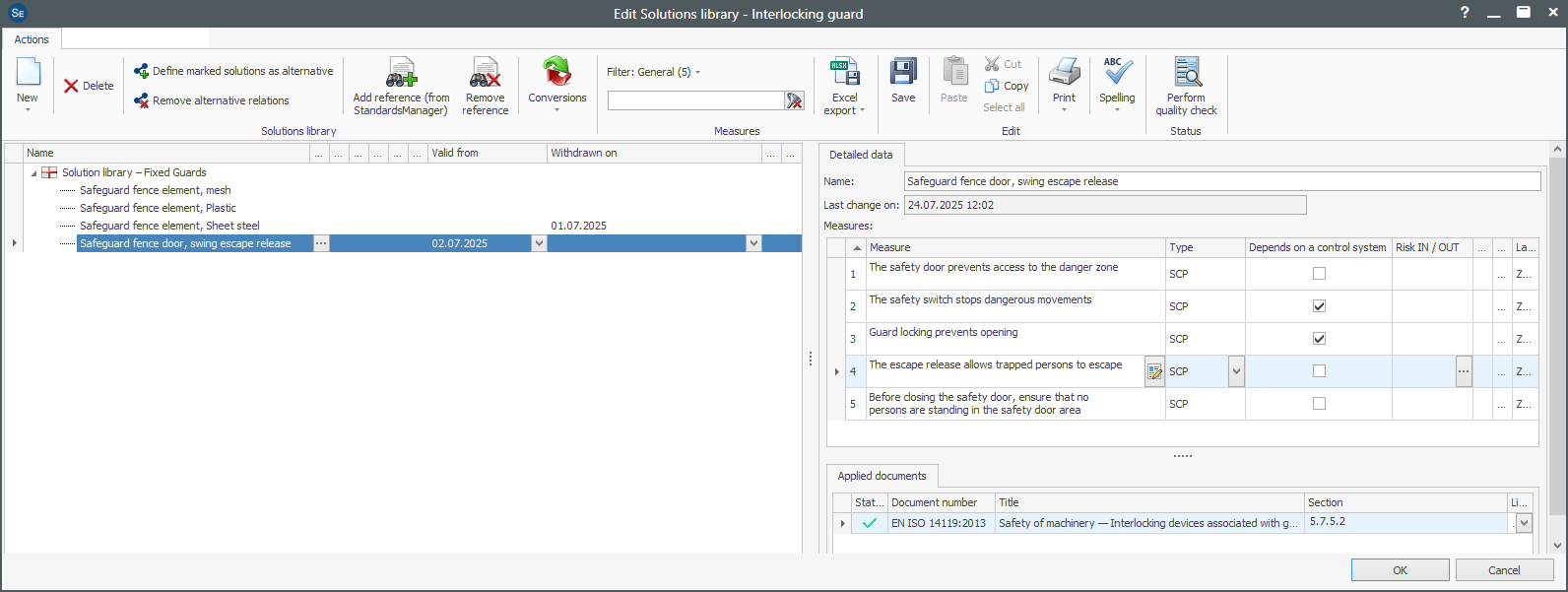Click Define marked solutions as alternative
This screenshot has height=592, width=1568.
[234, 71]
